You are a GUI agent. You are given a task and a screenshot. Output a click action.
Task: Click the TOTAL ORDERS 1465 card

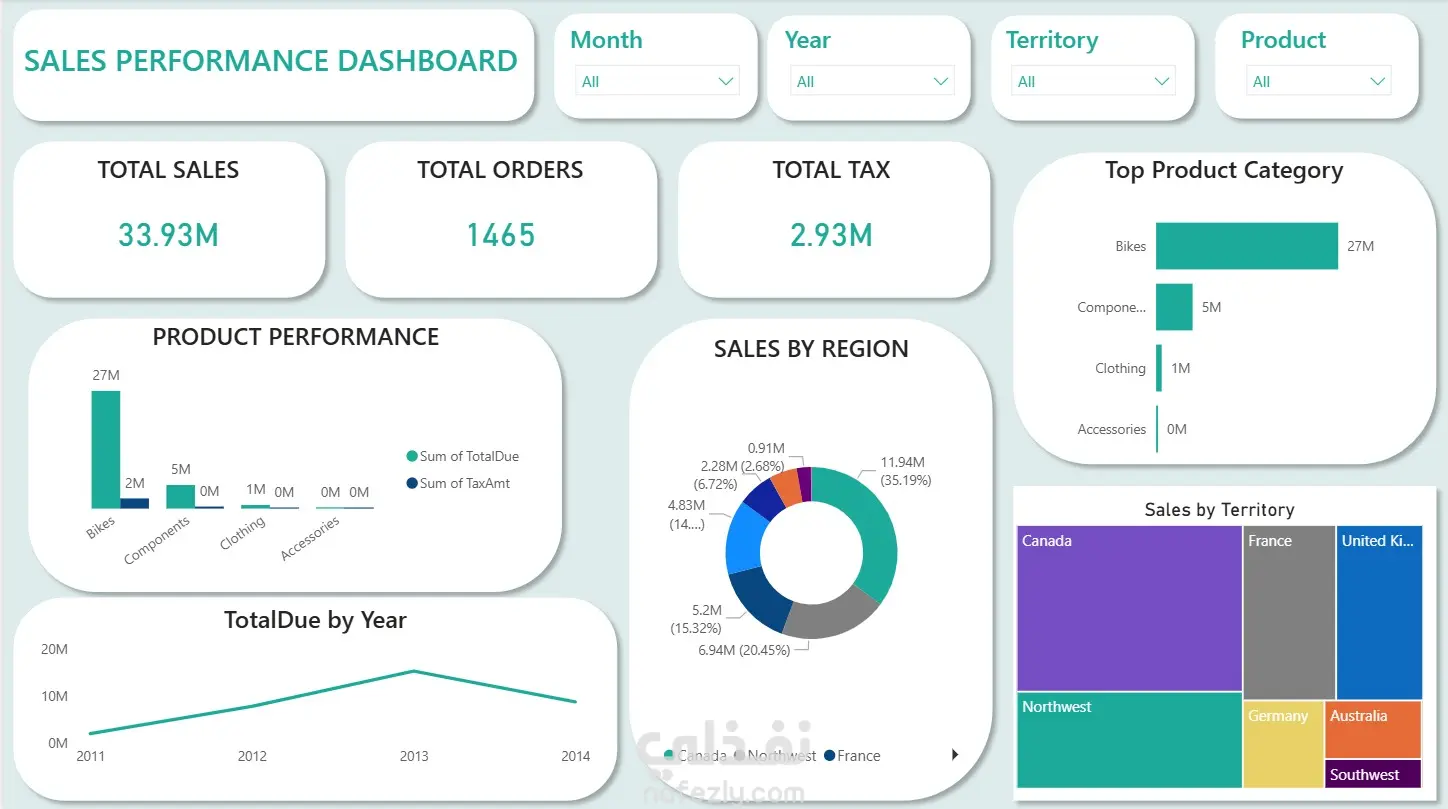pos(501,219)
